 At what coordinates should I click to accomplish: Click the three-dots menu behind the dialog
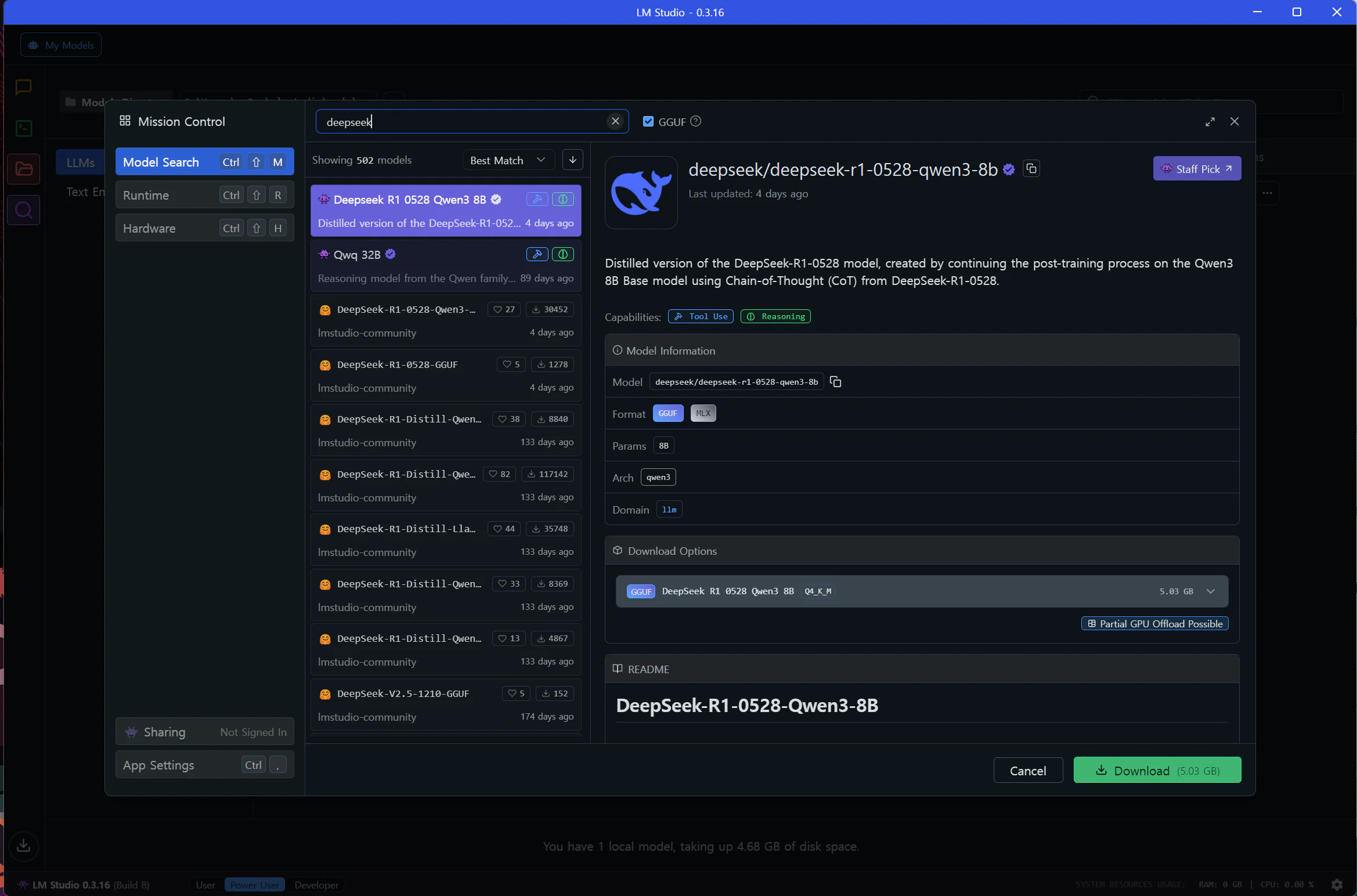tap(1267, 193)
